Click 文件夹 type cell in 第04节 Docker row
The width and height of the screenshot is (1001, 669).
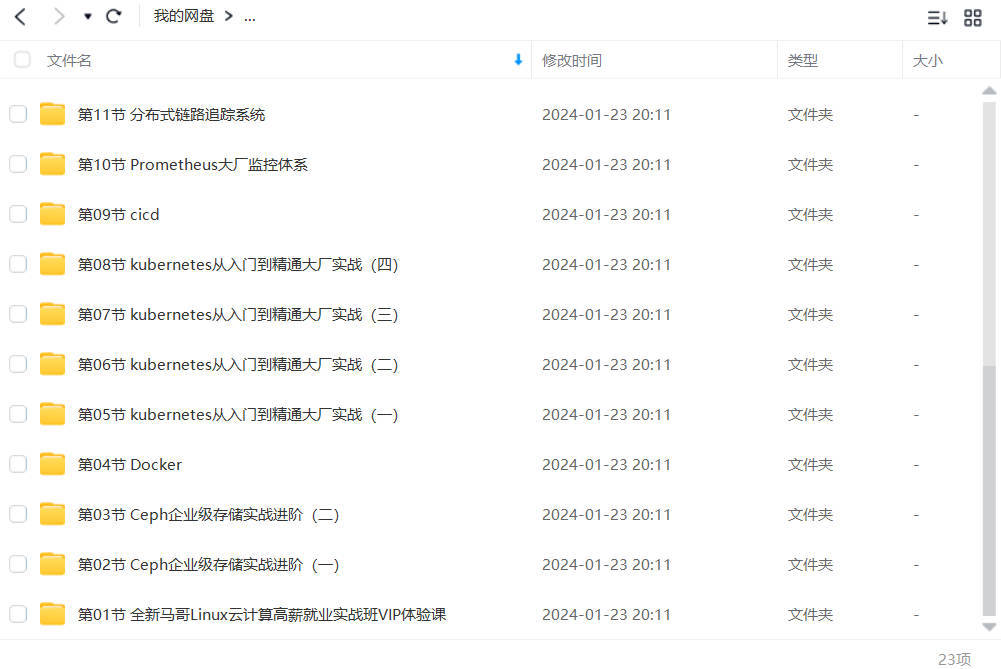810,465
